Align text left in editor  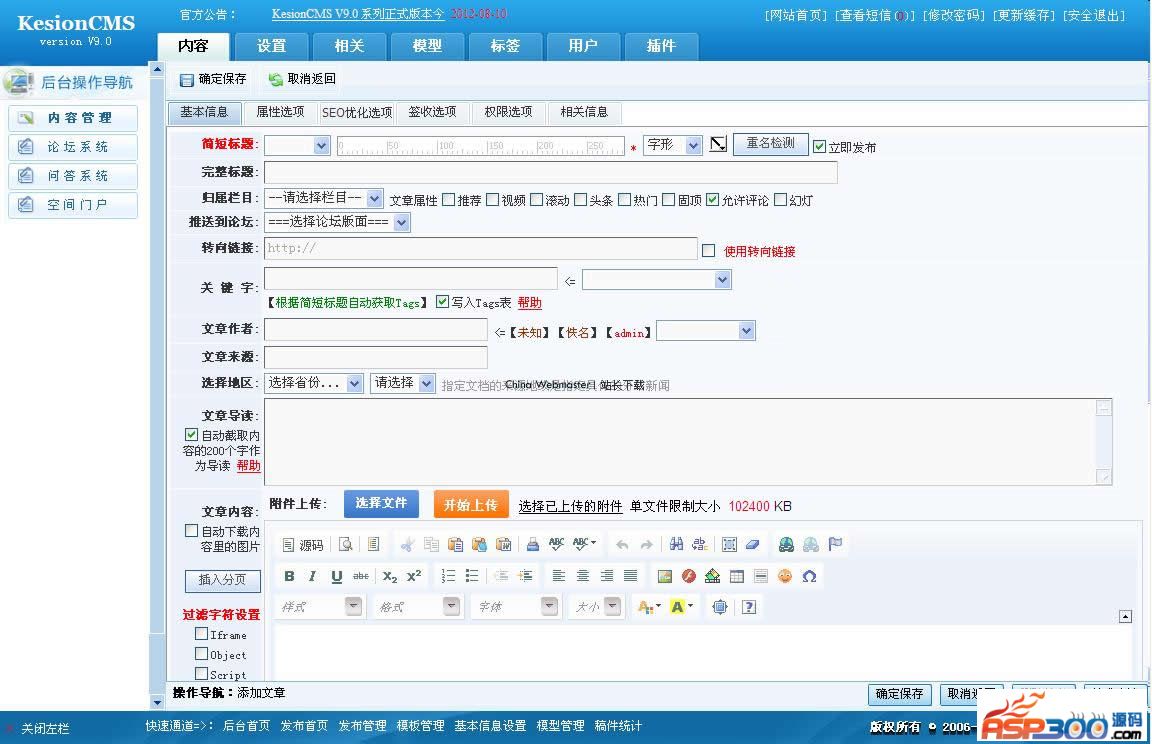[x=559, y=576]
